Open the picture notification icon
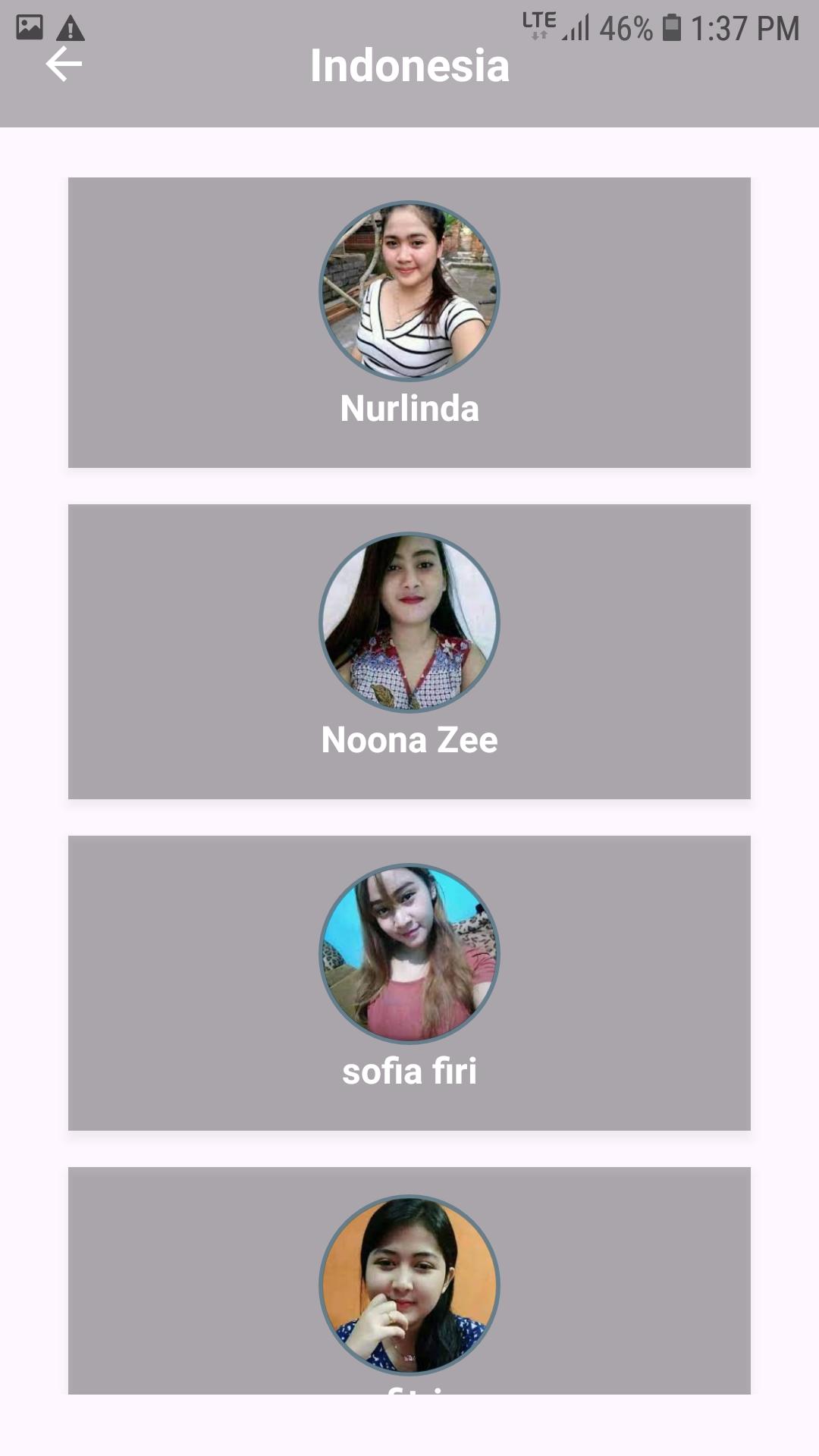The height and width of the screenshot is (1456, 819). [30, 27]
